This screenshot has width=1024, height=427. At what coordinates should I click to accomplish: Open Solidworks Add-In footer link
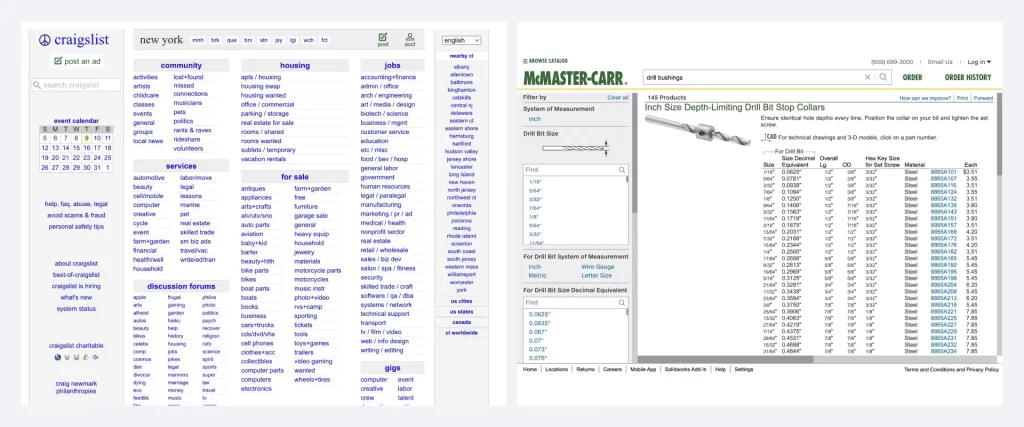point(686,370)
